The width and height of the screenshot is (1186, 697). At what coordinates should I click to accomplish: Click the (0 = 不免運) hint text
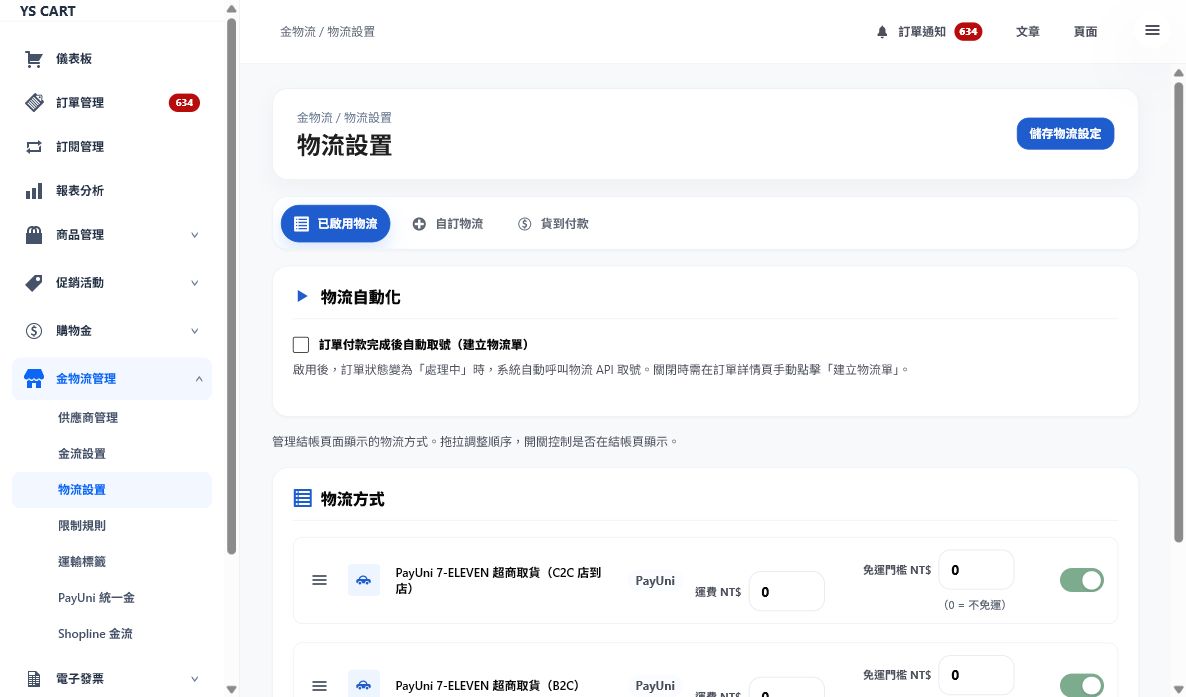click(974, 605)
